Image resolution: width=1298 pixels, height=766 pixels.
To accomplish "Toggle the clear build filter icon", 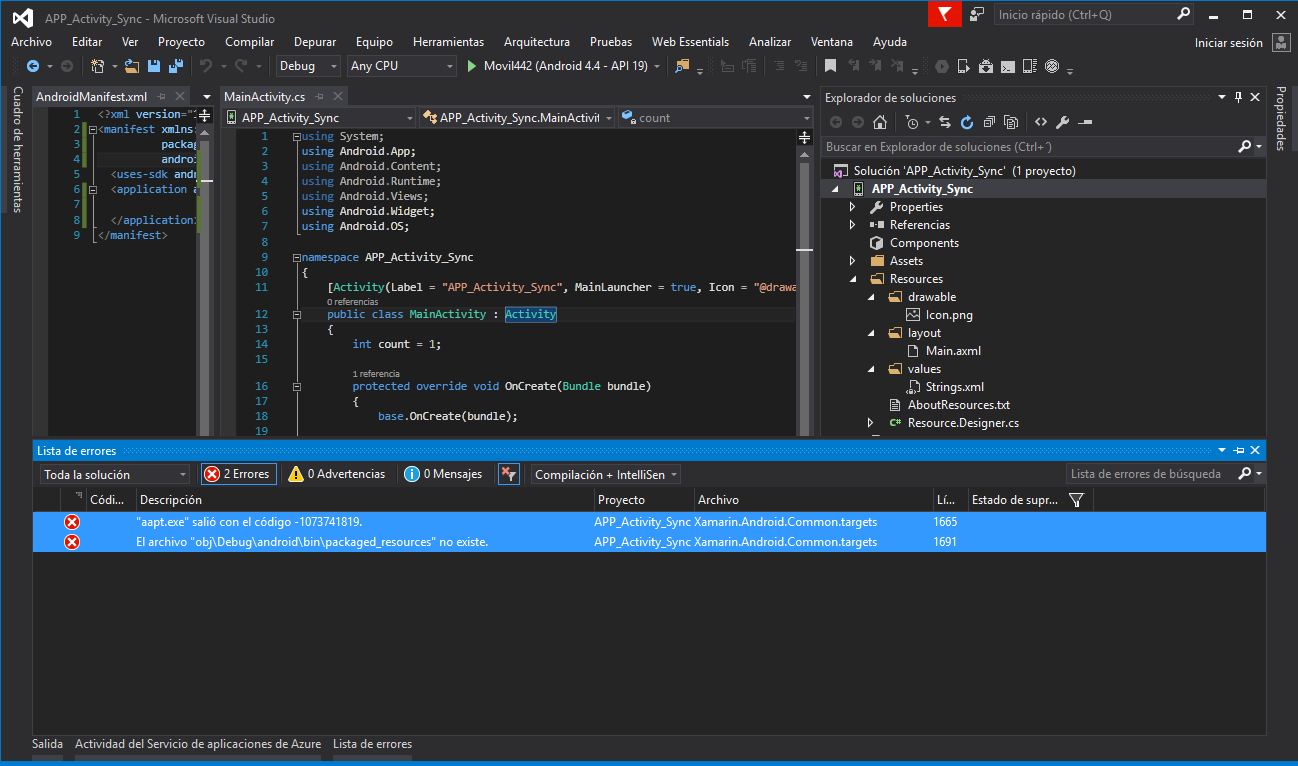I will click(x=508, y=474).
